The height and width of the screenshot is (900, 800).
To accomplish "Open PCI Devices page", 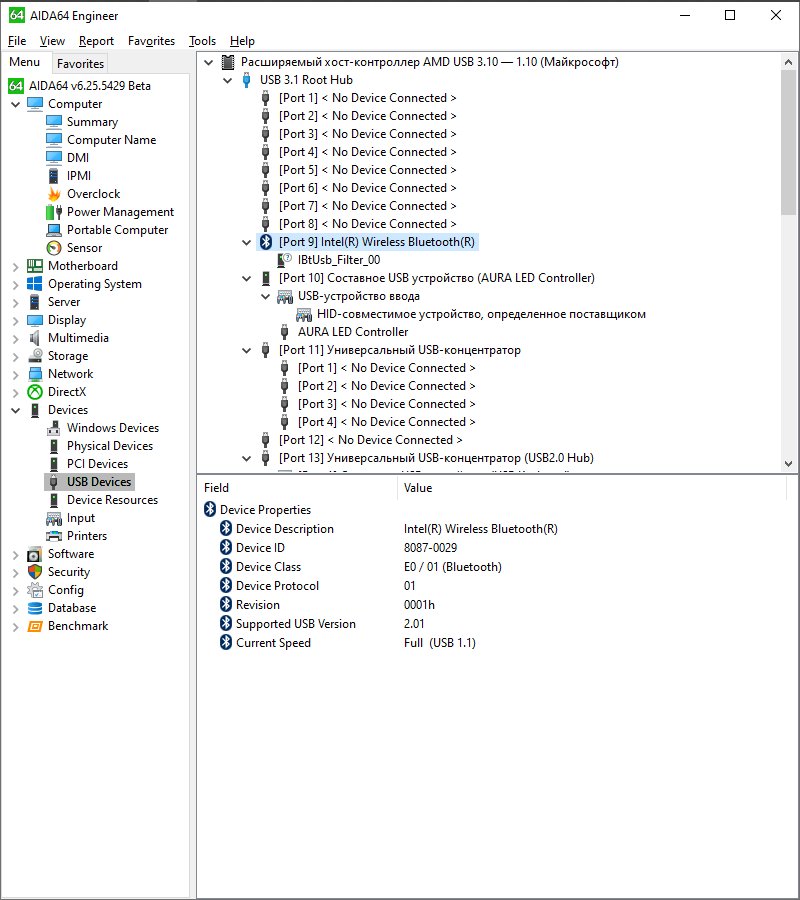I will [x=98, y=464].
